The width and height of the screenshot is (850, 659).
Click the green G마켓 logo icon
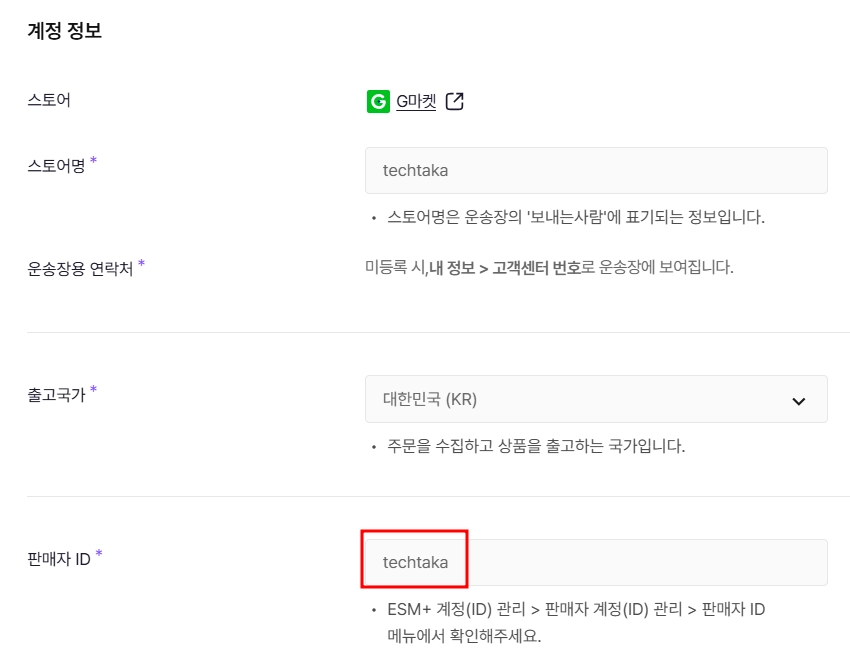[378, 101]
